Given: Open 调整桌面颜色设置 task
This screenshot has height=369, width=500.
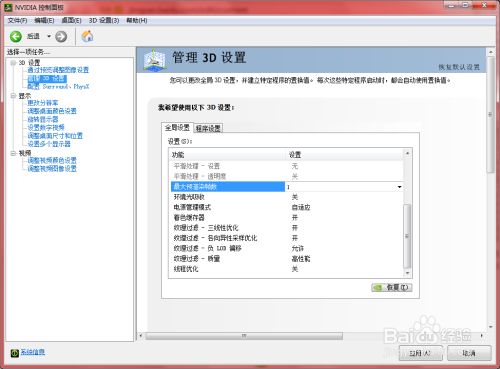Looking at the screenshot, I should coord(52,111).
